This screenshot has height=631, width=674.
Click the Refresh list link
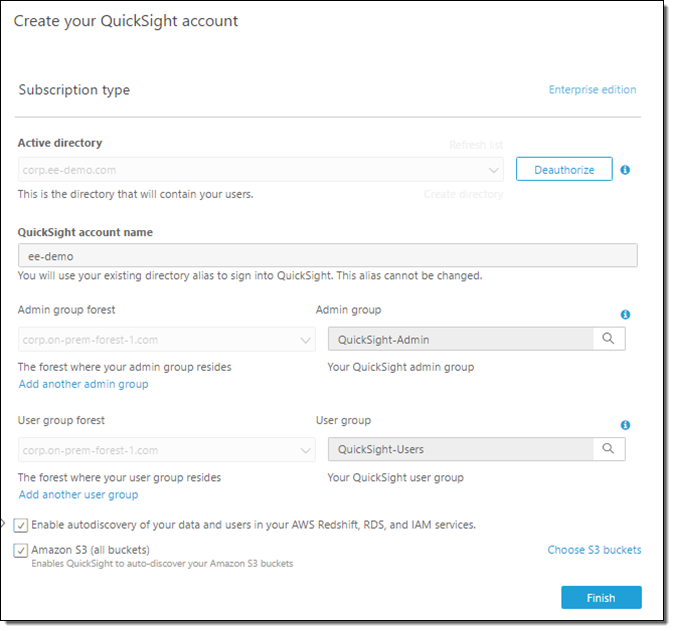pyautogui.click(x=475, y=145)
